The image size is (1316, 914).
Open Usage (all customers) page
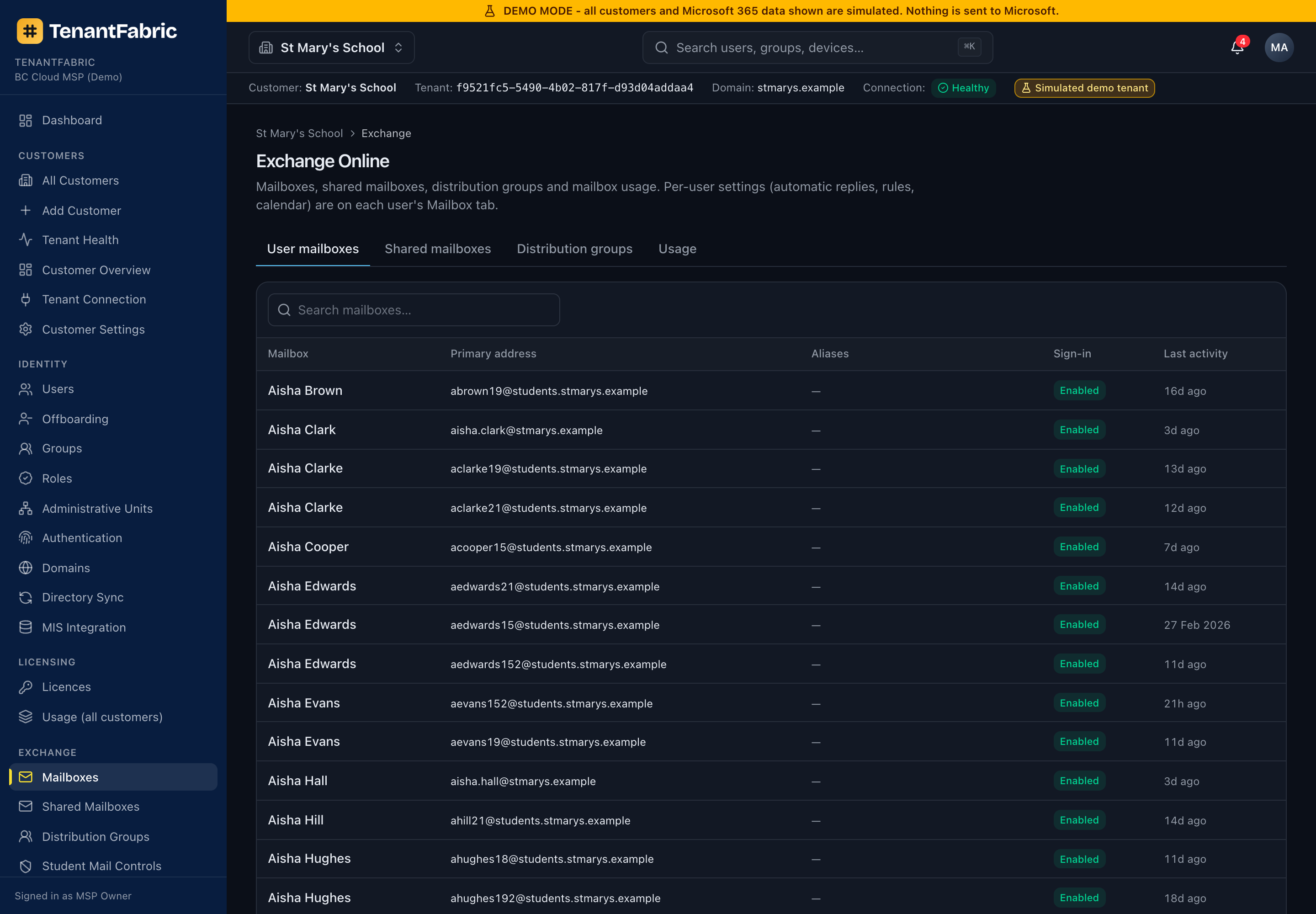[113, 717]
